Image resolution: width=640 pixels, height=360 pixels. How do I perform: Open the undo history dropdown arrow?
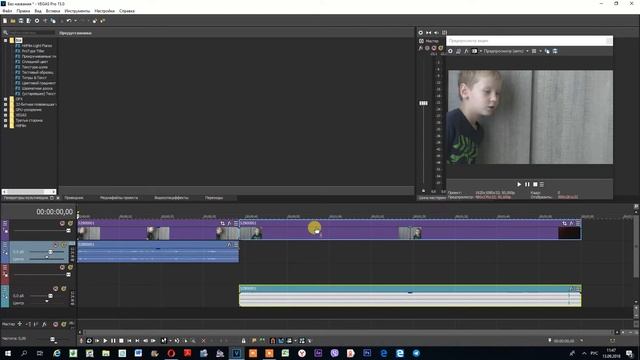tap(75, 20)
